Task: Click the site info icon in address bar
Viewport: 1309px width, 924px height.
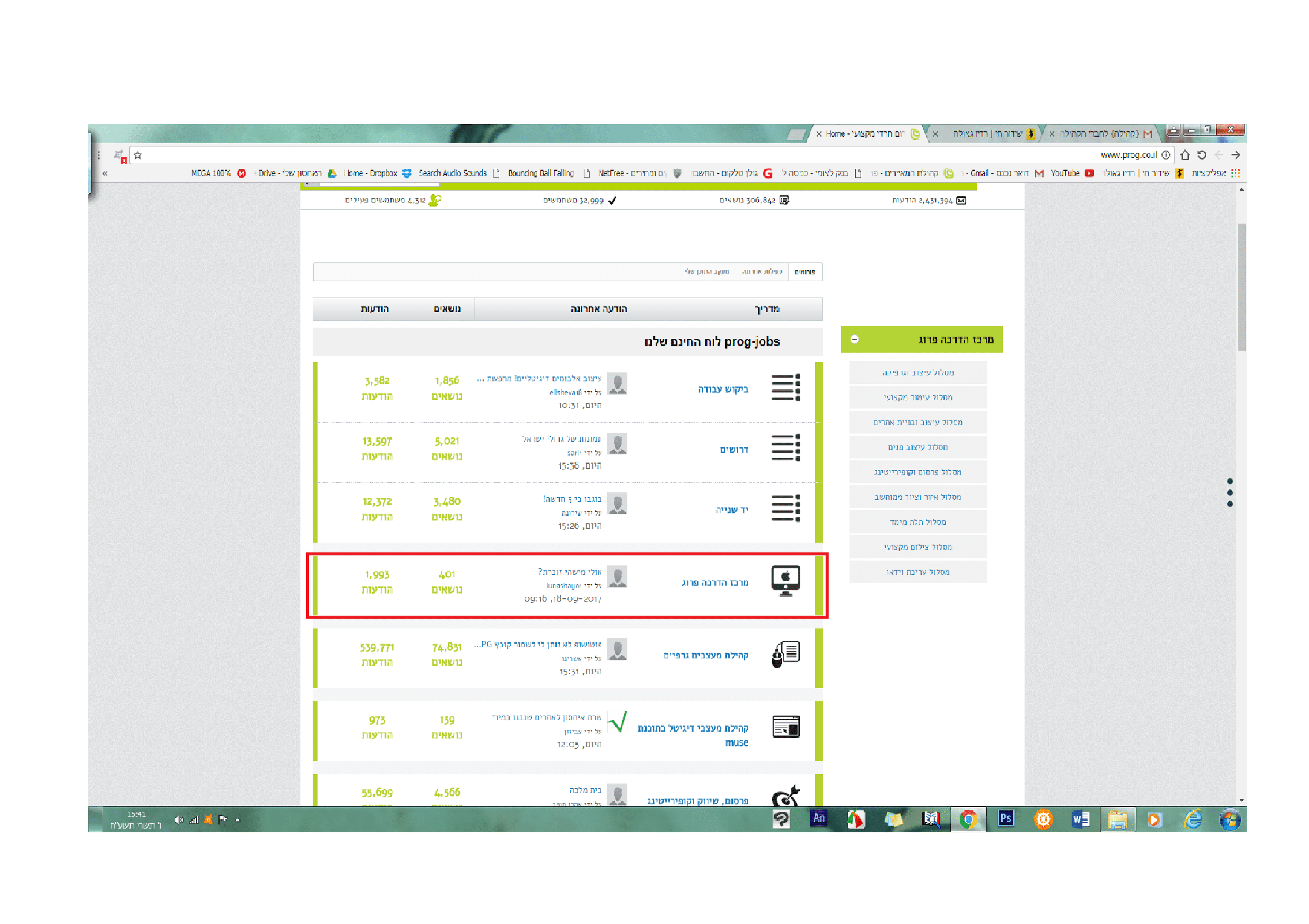Action: coord(1166,155)
